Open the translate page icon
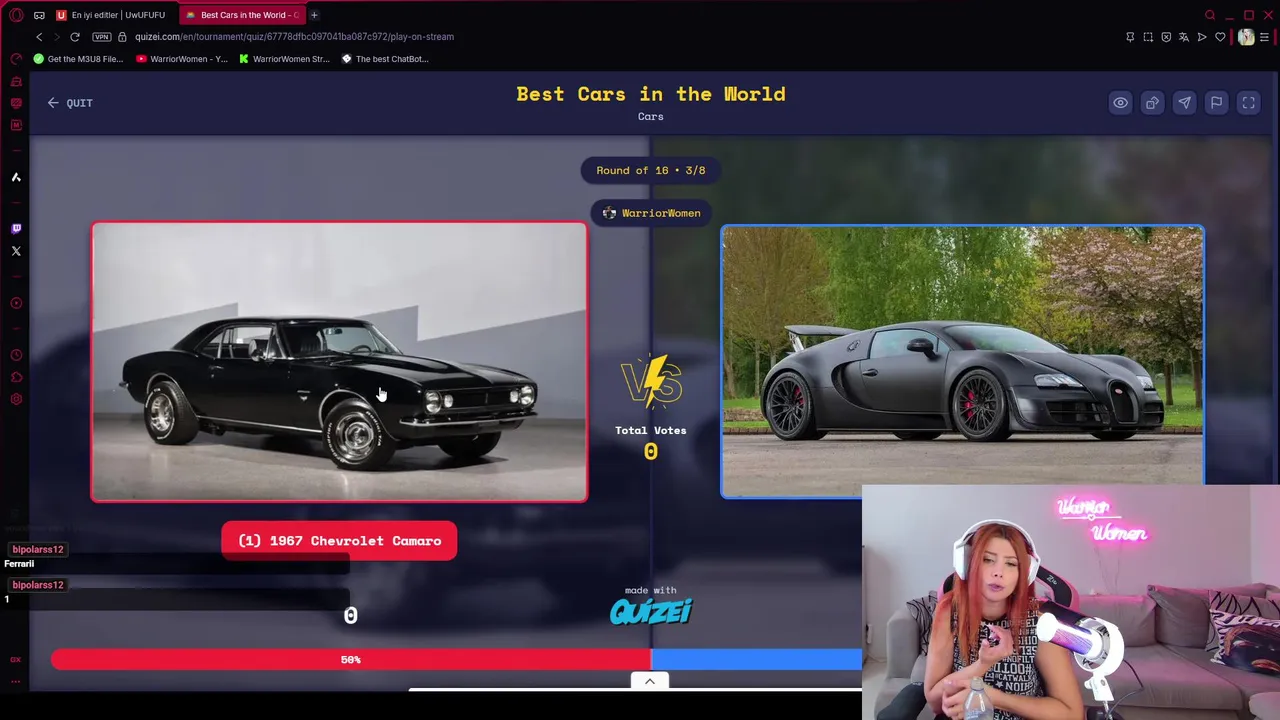 tap(1184, 37)
